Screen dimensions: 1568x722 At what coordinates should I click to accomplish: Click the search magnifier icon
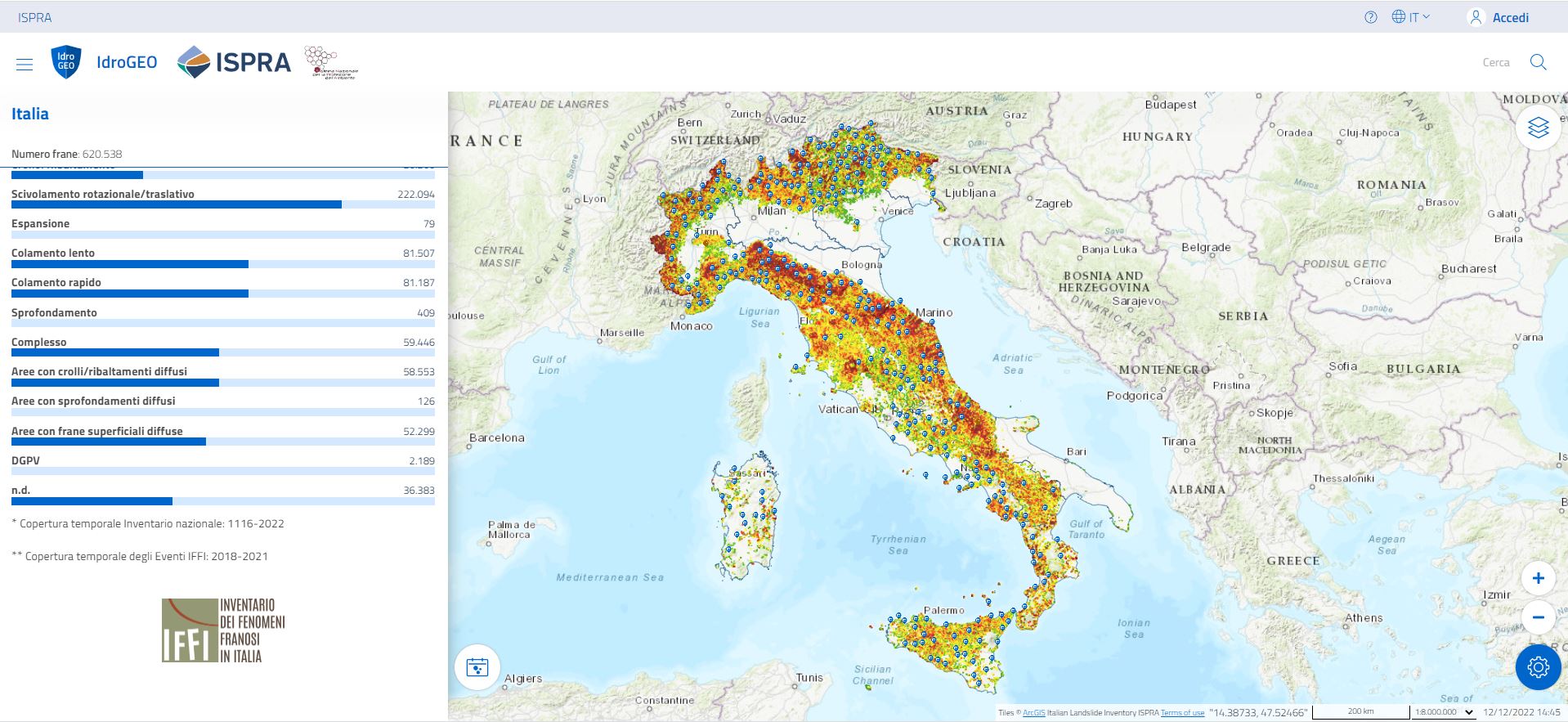pos(1538,62)
